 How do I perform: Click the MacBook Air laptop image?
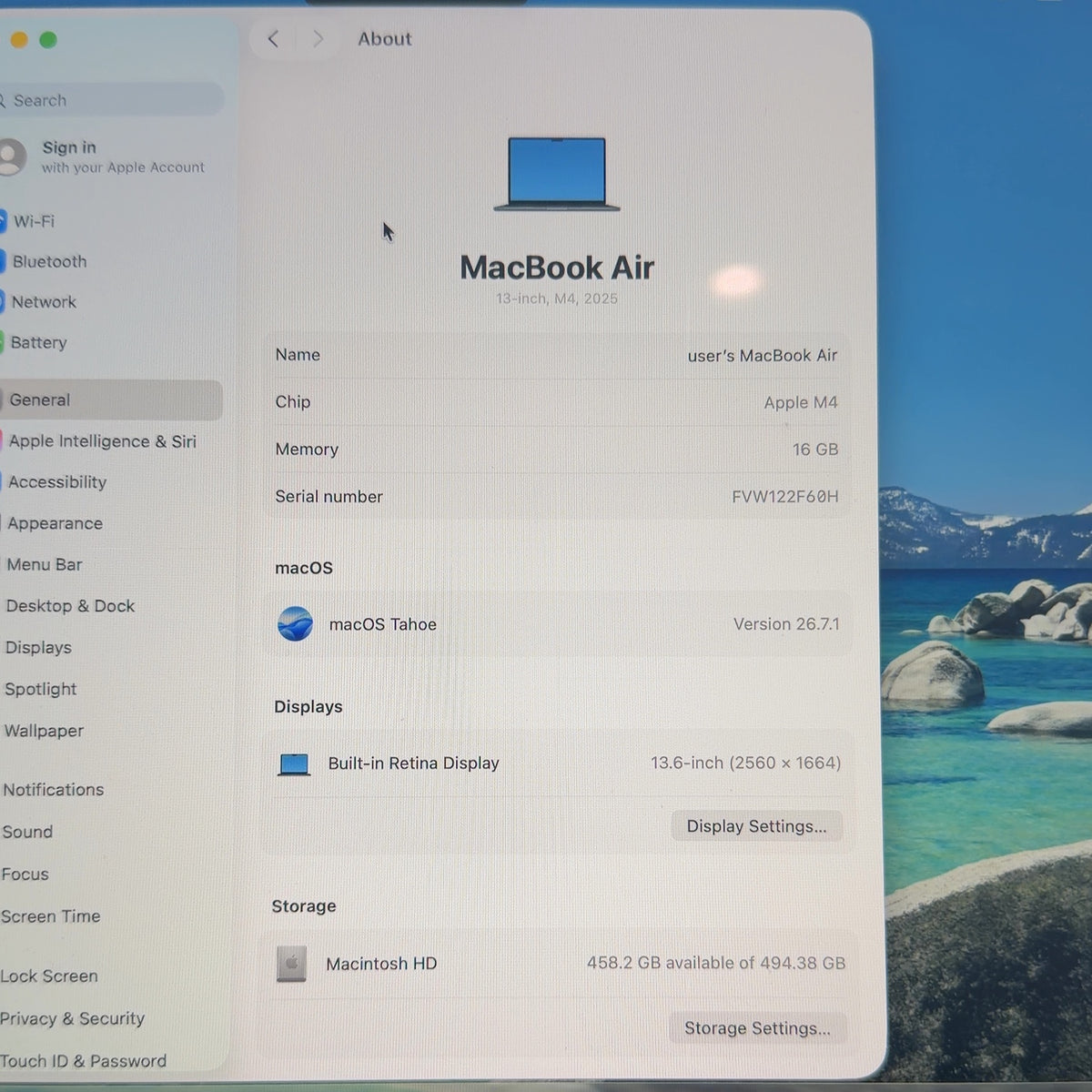[x=557, y=174]
